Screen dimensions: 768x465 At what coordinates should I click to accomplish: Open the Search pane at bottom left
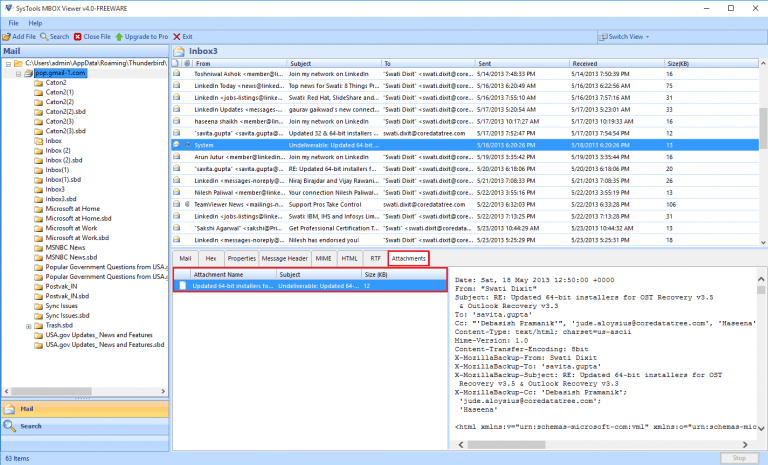[x=31, y=426]
